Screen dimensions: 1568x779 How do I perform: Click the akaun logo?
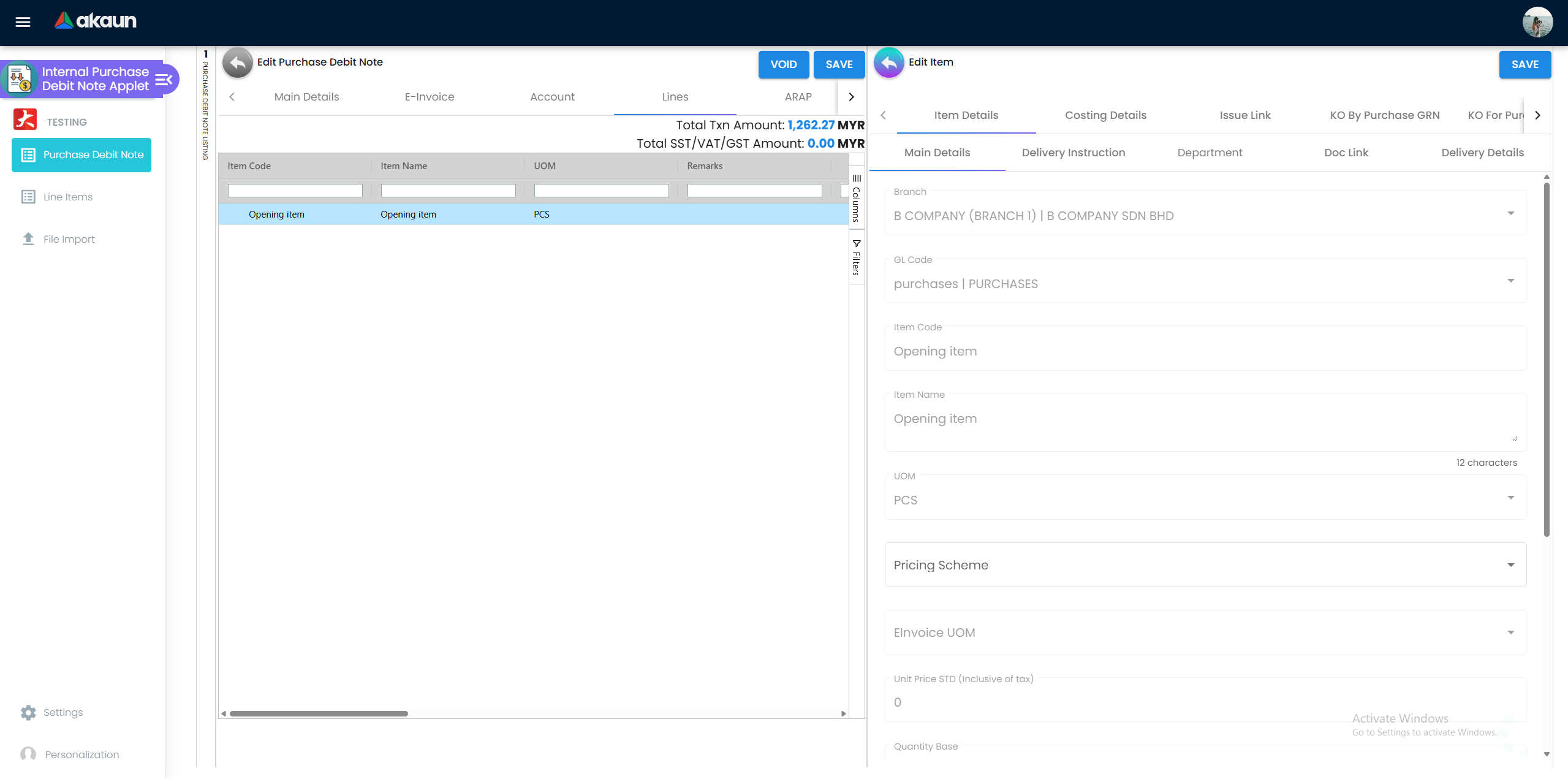click(95, 20)
